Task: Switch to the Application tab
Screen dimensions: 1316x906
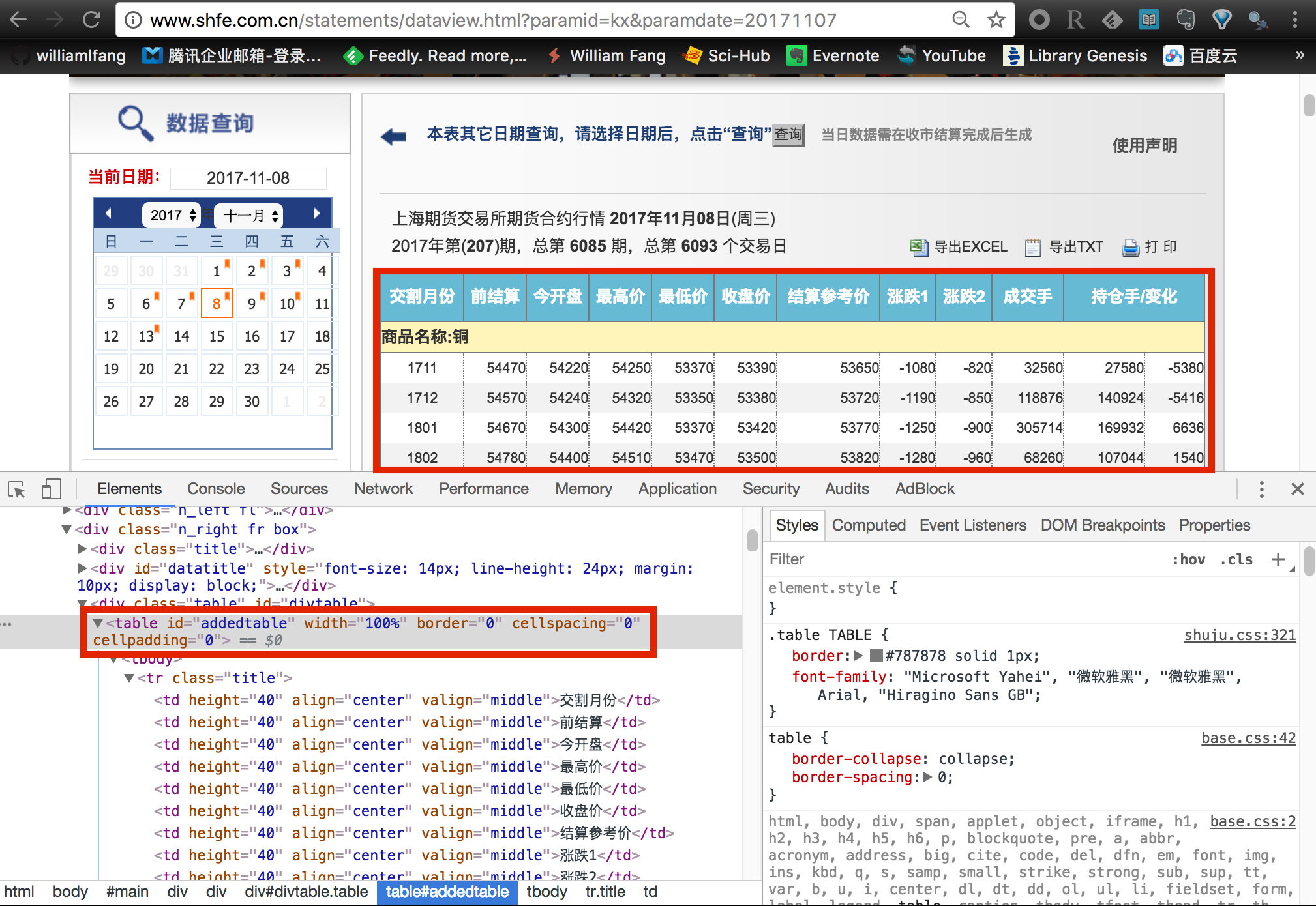Action: pos(678,489)
